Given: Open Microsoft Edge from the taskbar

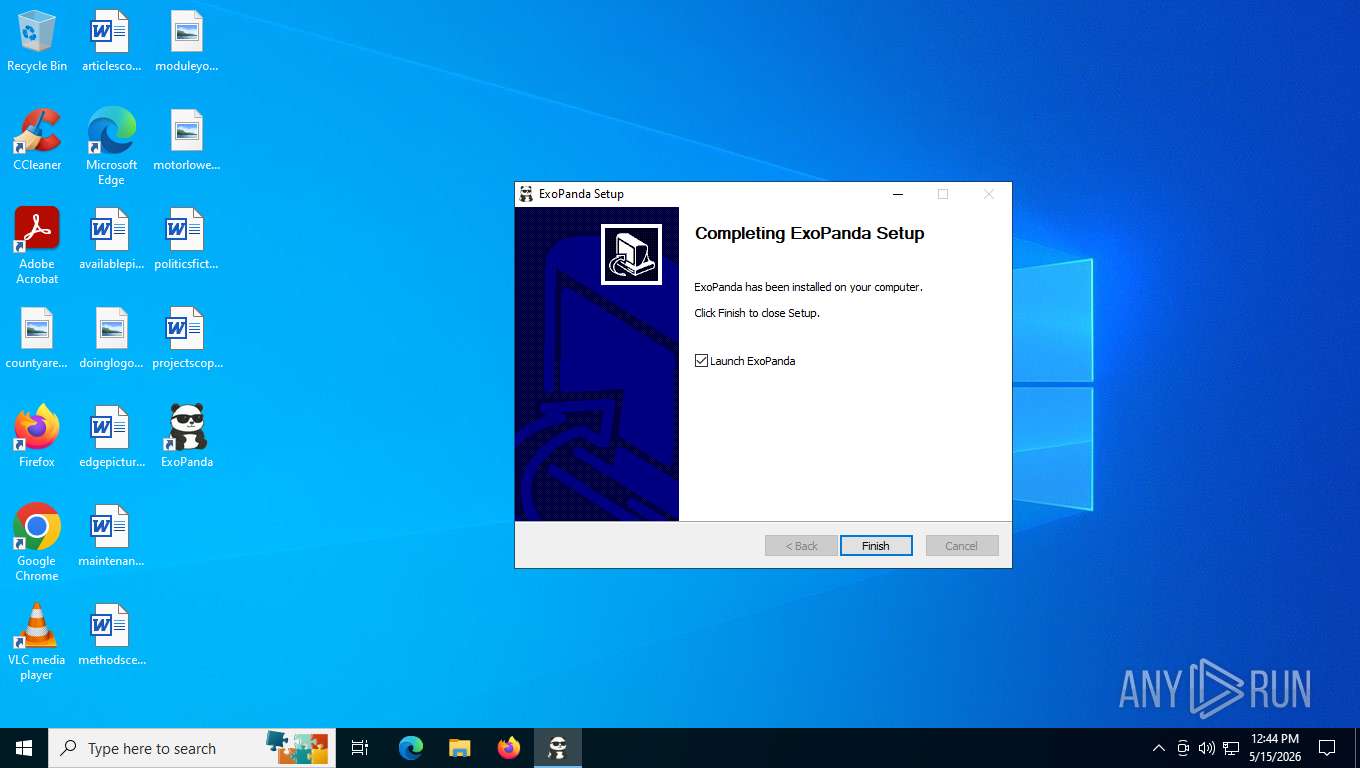Looking at the screenshot, I should (411, 748).
